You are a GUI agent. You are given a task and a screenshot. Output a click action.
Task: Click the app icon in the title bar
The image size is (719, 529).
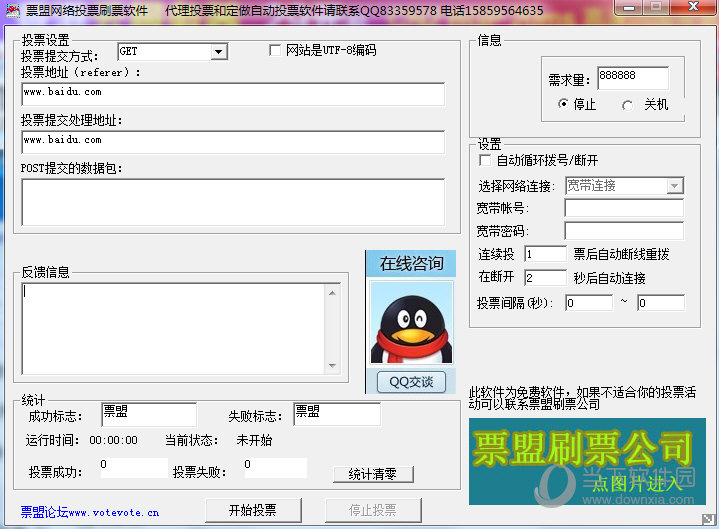pos(12,10)
